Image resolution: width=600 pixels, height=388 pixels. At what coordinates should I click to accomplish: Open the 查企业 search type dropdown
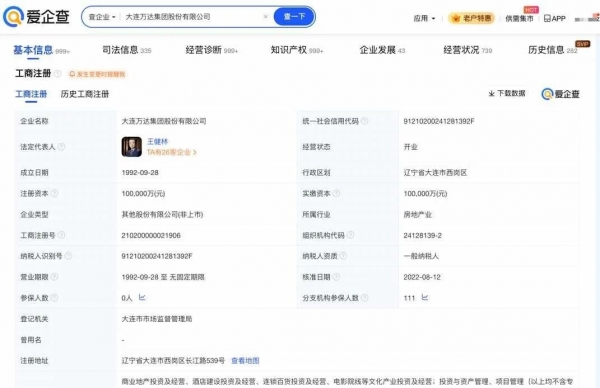102,17
